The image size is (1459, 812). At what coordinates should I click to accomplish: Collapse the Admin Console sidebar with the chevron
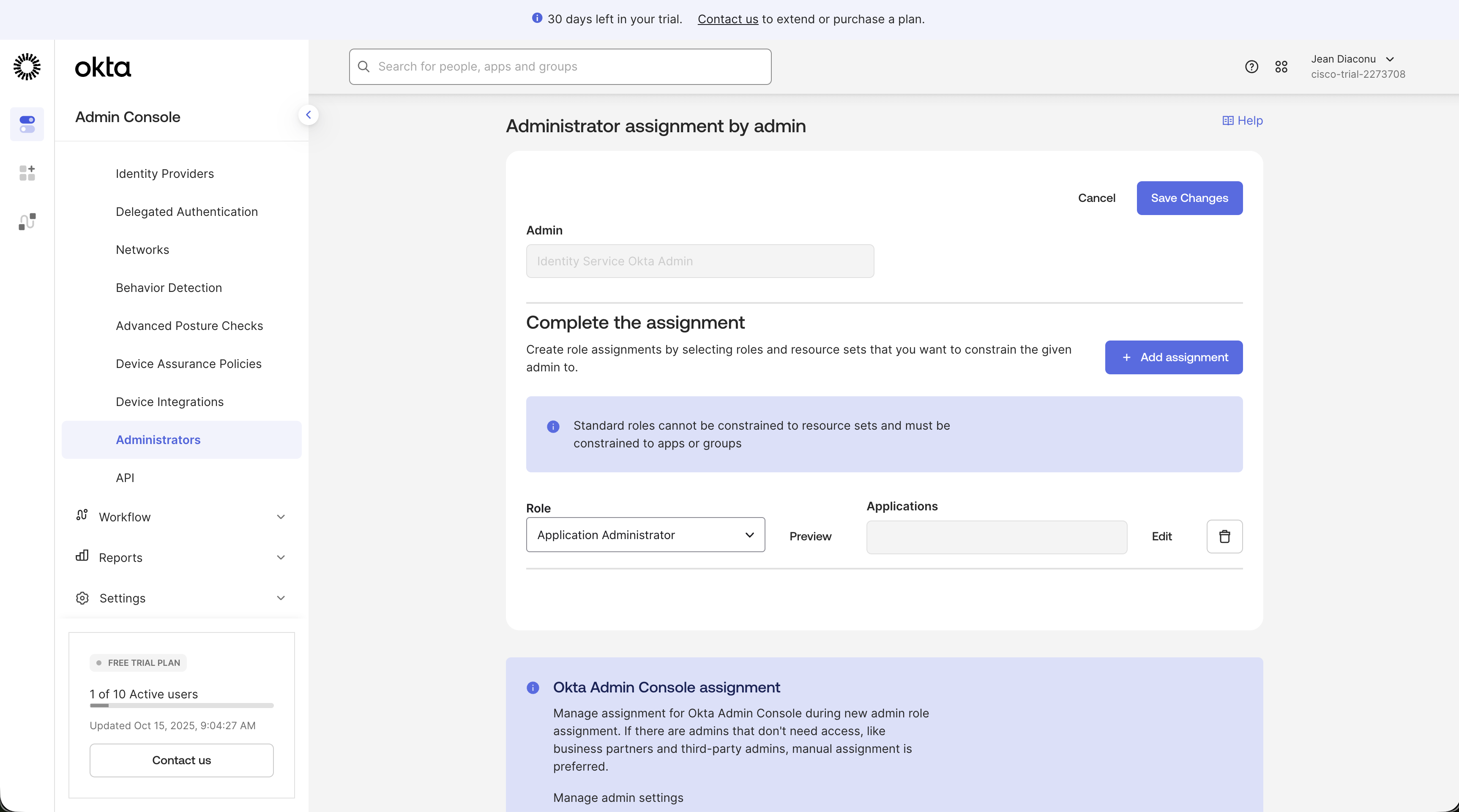309,114
